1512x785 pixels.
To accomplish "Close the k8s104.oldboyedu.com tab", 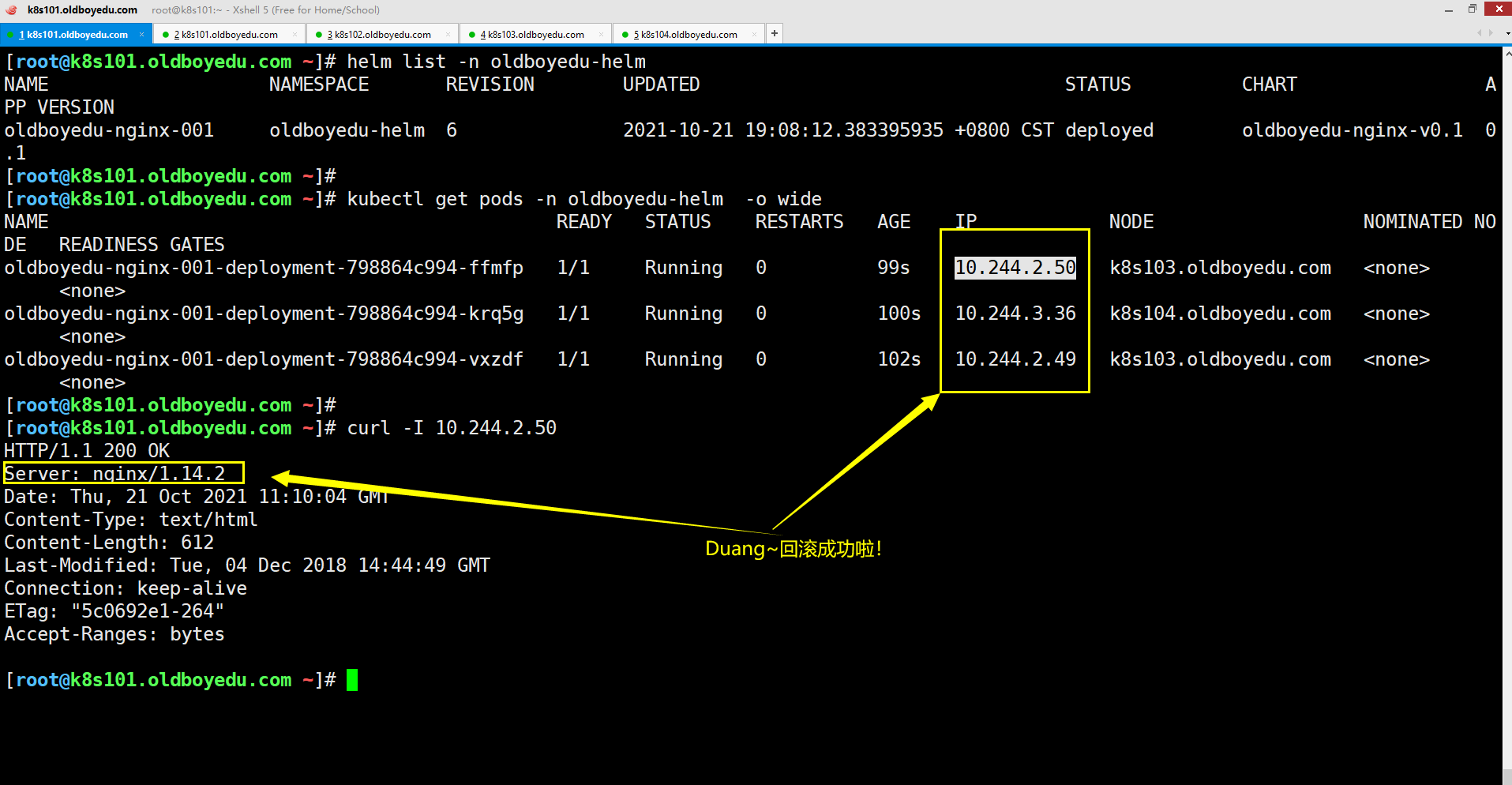I will 754,35.
